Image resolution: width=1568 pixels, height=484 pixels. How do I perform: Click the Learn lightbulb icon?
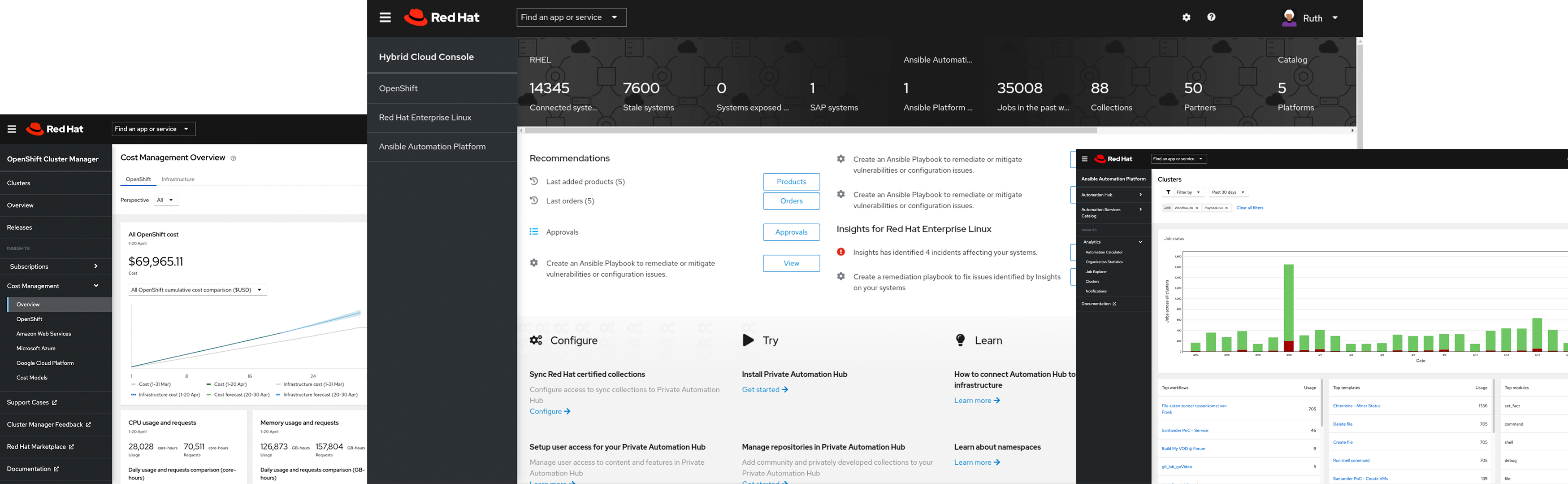[960, 340]
